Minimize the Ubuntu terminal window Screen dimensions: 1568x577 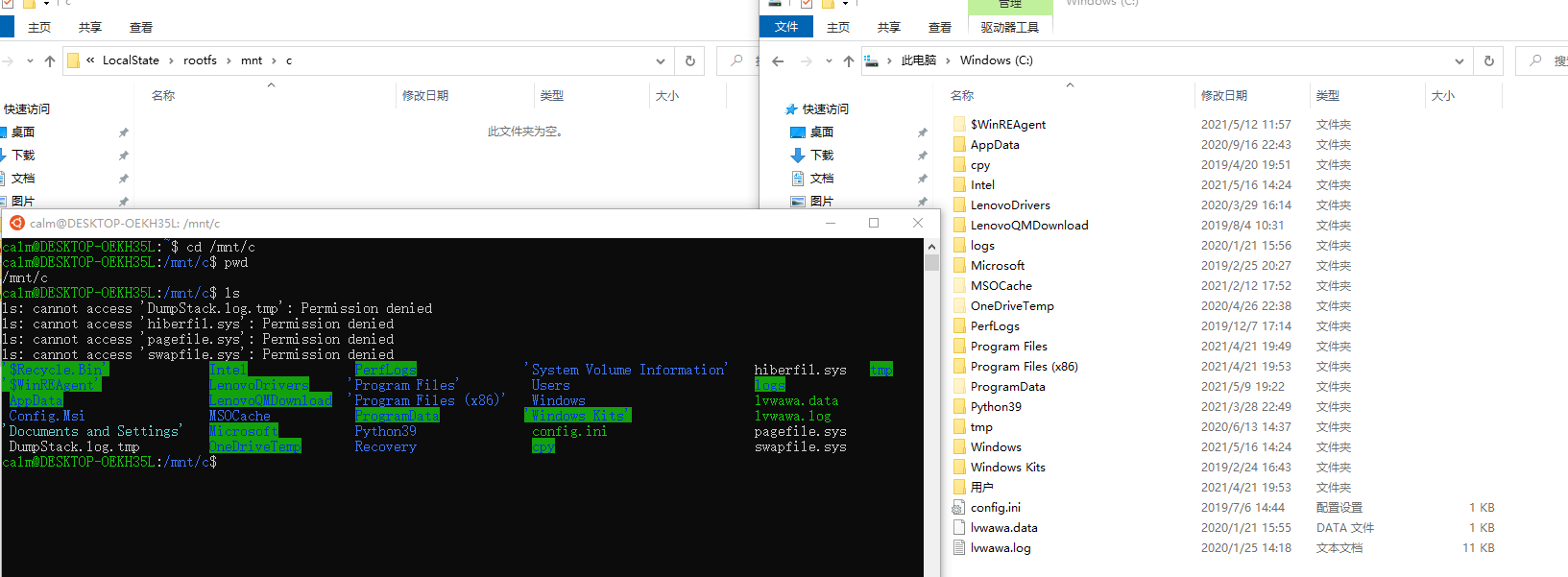click(830, 223)
